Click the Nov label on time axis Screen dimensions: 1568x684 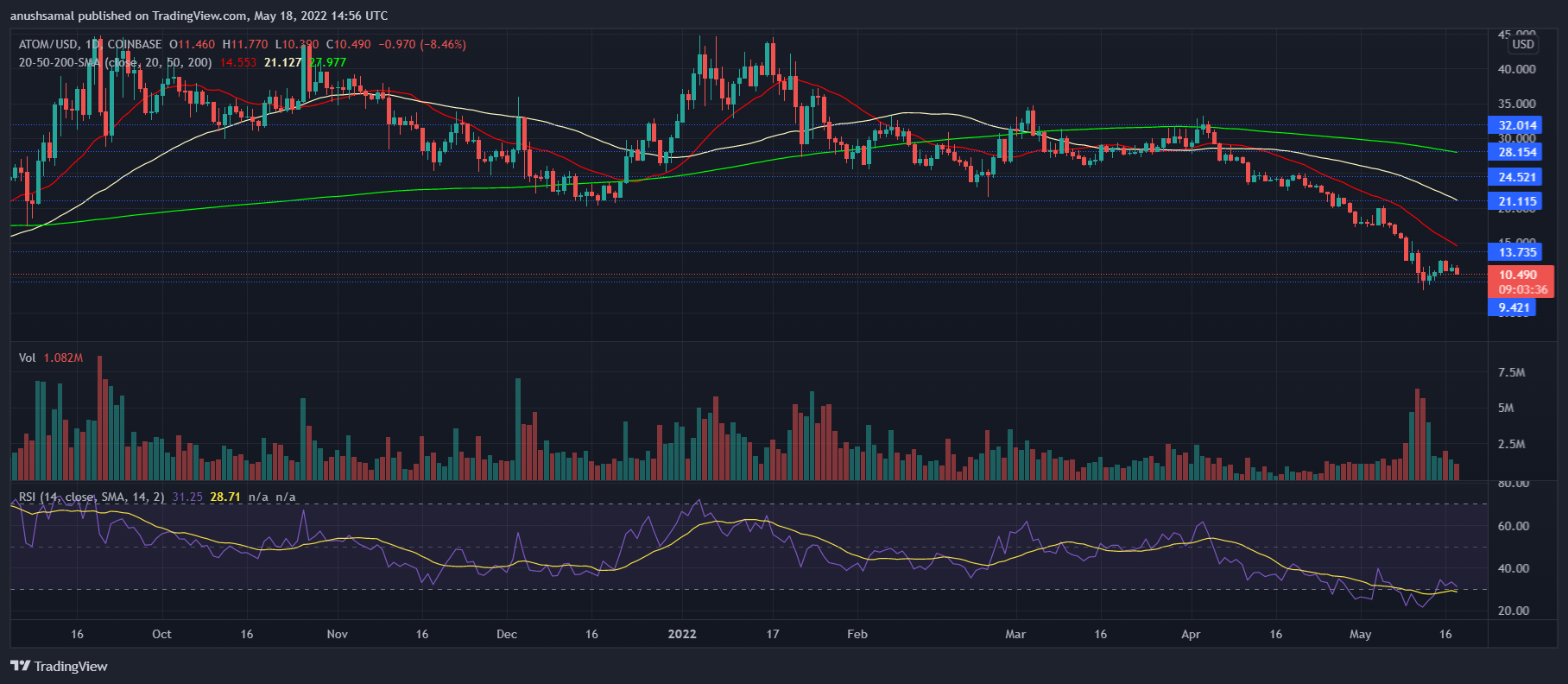tap(338, 634)
